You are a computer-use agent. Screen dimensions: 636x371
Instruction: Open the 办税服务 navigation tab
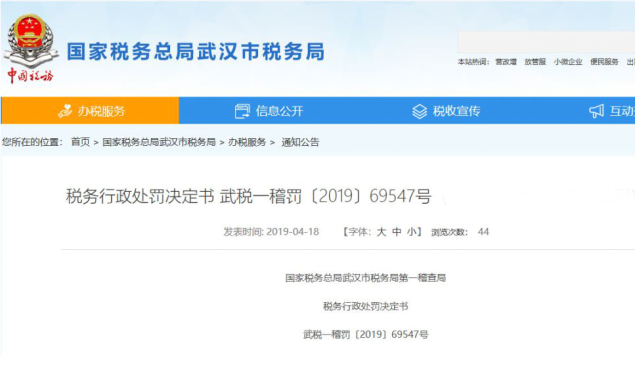(x=90, y=110)
